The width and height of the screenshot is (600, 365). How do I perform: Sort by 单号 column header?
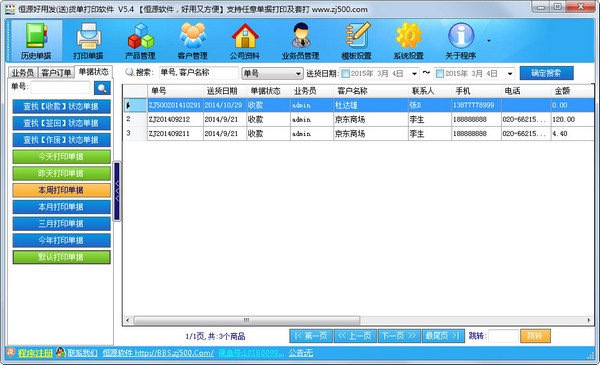175,91
